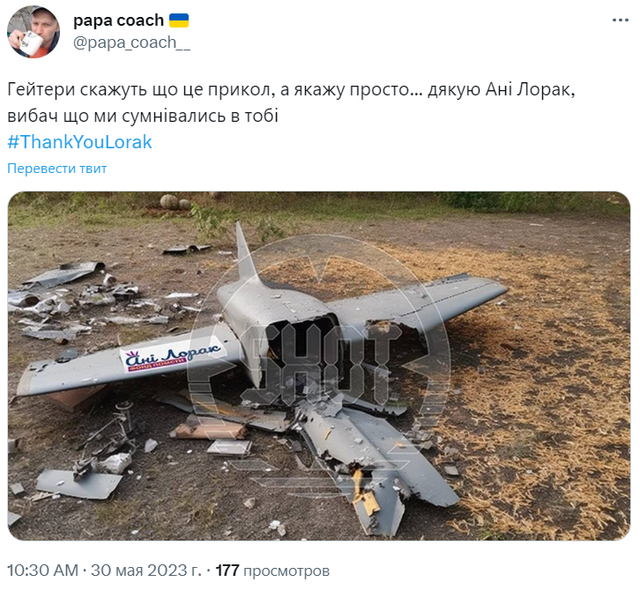
Task: Open the @papa_coach__ handle link
Action: (x=131, y=43)
